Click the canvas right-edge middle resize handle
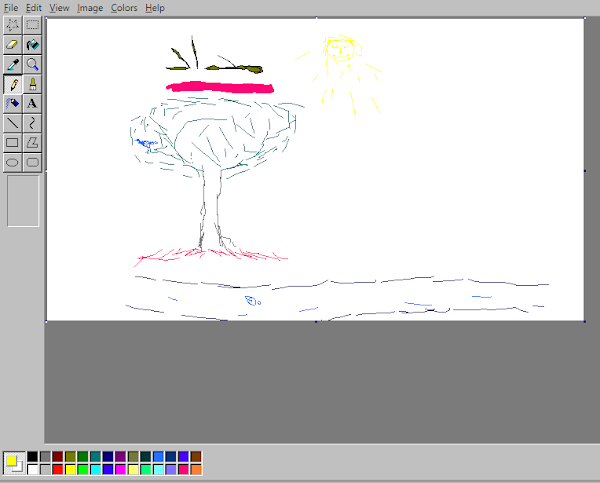600x483 pixels. click(585, 171)
